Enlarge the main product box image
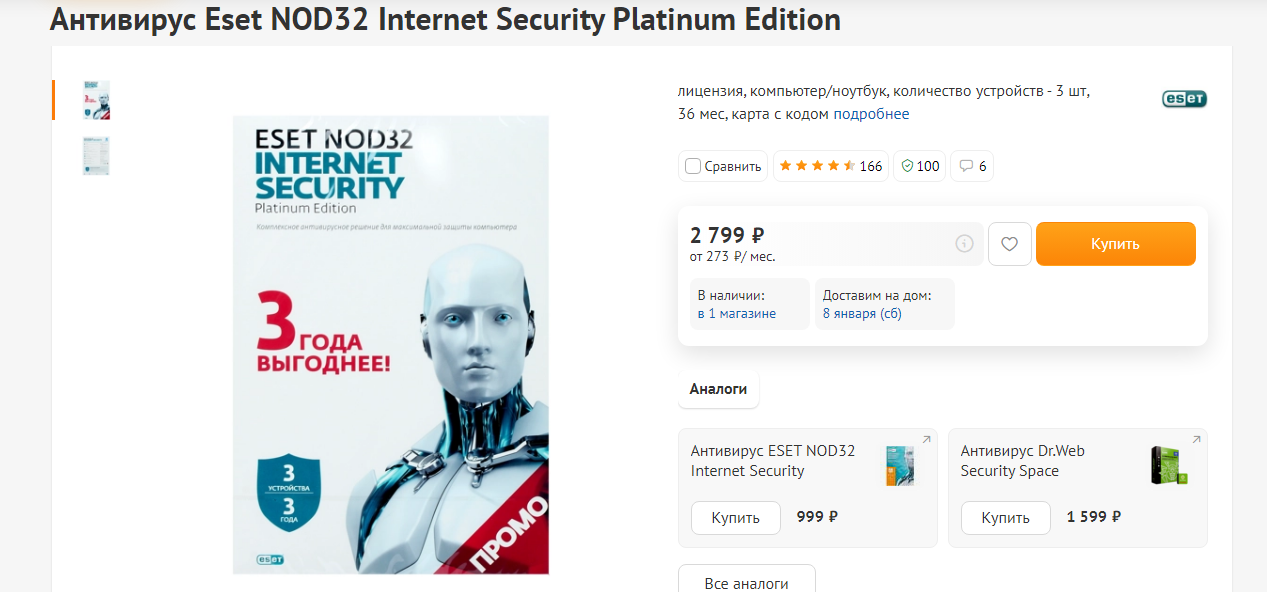This screenshot has height=592, width=1267. [390, 345]
